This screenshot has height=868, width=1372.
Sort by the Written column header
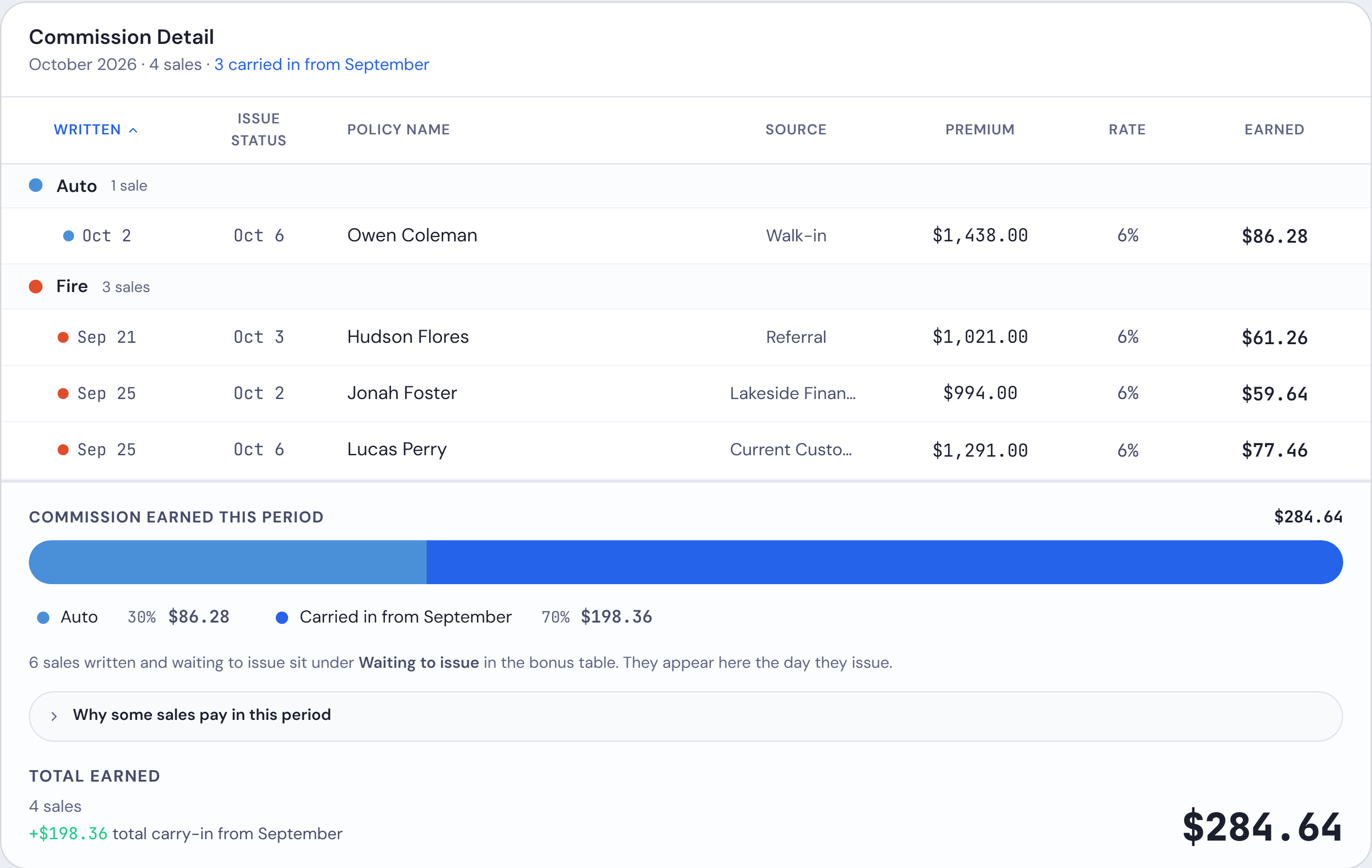coord(95,130)
